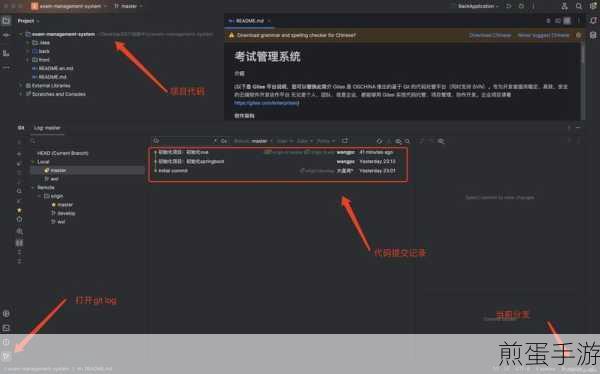Open the Services tool window icon

tap(6, 314)
